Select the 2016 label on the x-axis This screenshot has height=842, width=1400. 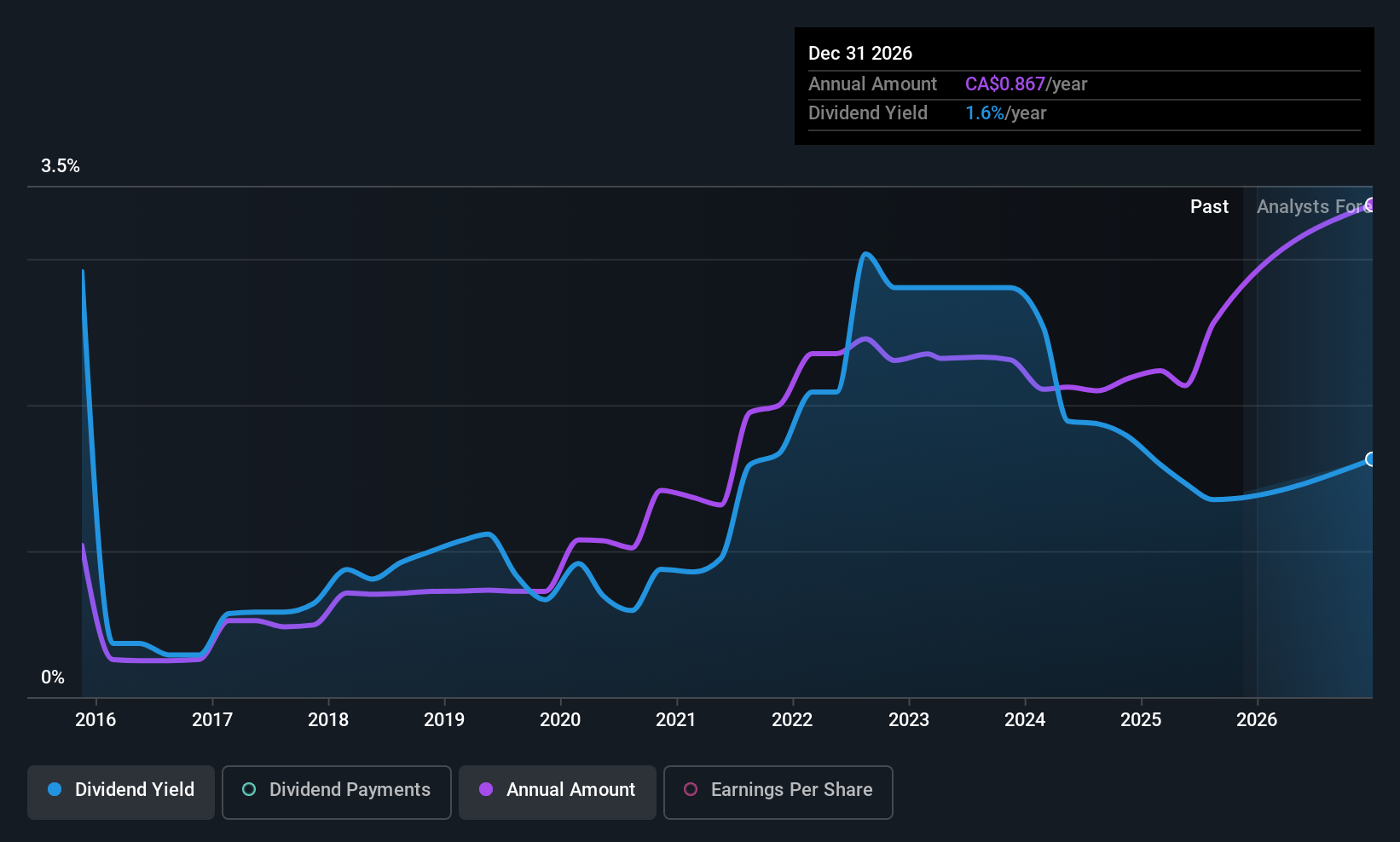[95, 720]
